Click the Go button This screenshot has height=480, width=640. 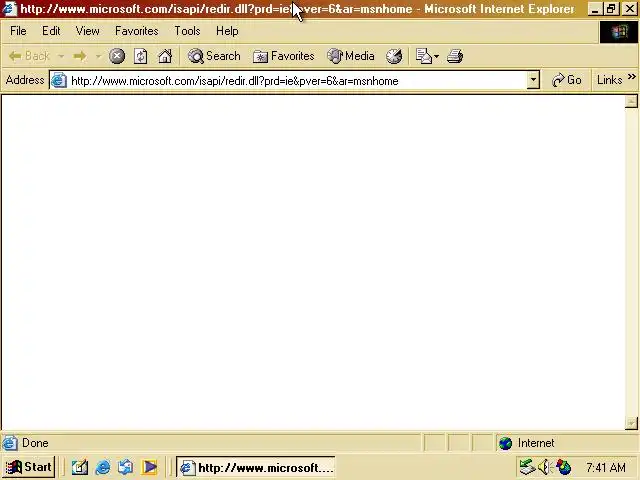(x=567, y=80)
